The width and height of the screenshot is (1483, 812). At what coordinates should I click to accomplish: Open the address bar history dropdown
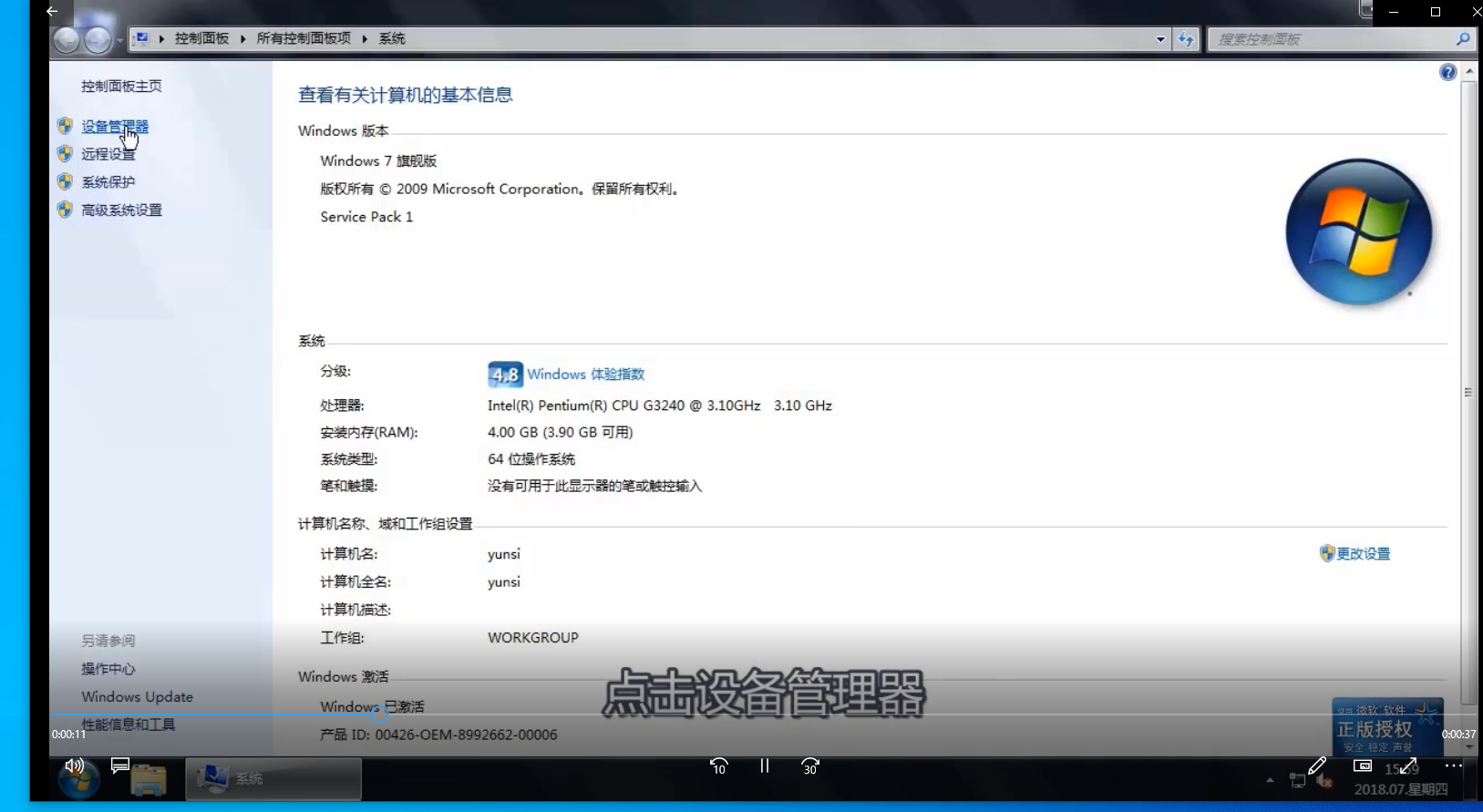(1159, 39)
